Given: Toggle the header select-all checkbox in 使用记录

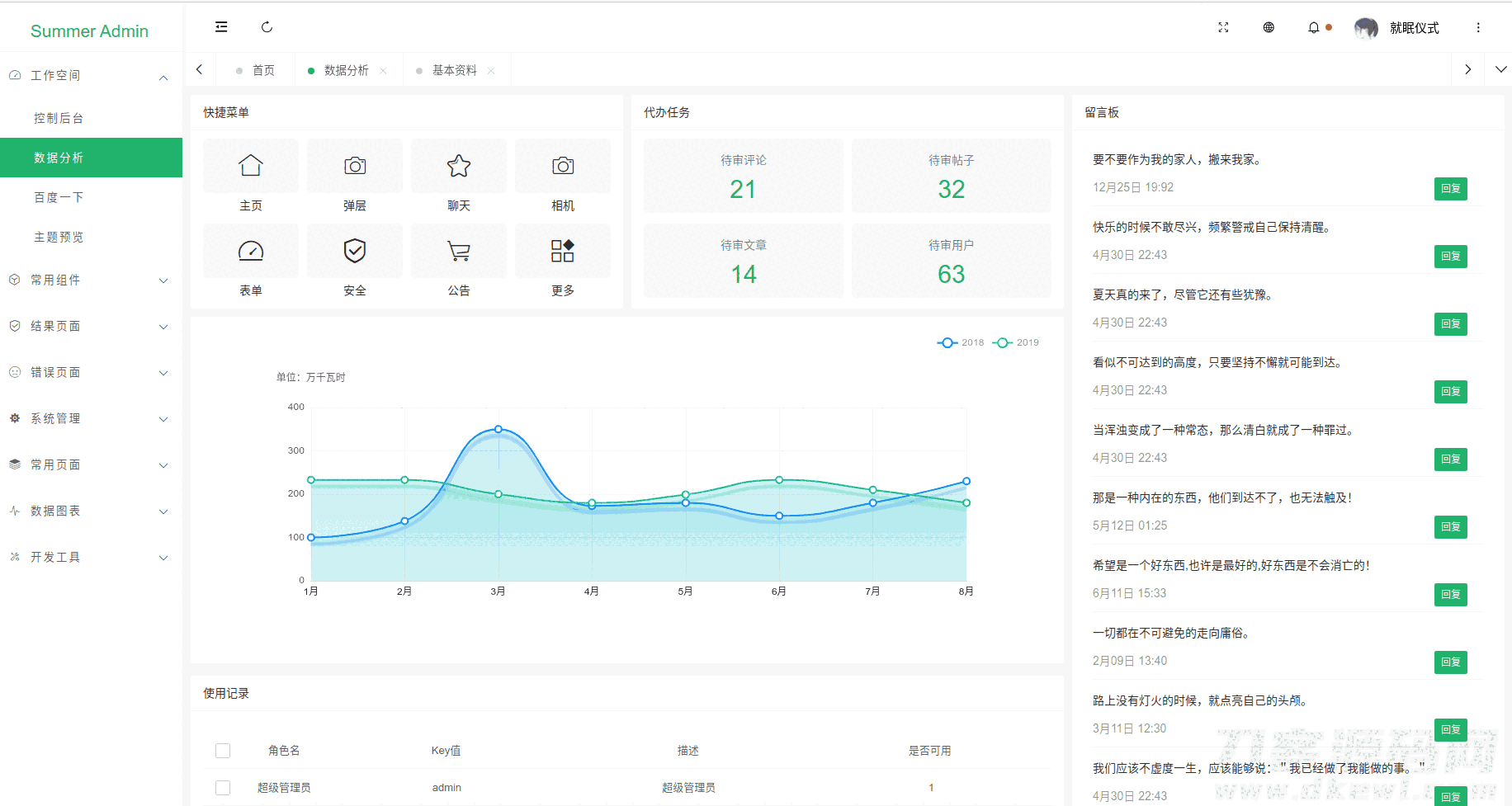Looking at the screenshot, I should [223, 750].
